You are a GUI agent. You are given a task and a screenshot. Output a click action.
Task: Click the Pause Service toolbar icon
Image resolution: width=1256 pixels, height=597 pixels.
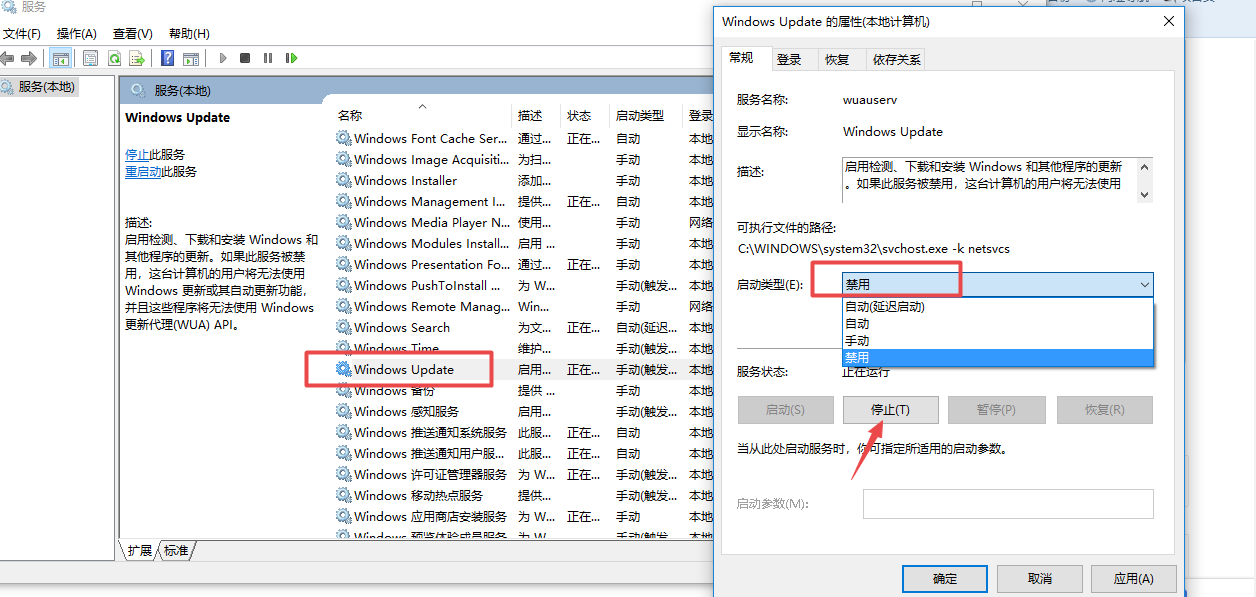coord(268,59)
